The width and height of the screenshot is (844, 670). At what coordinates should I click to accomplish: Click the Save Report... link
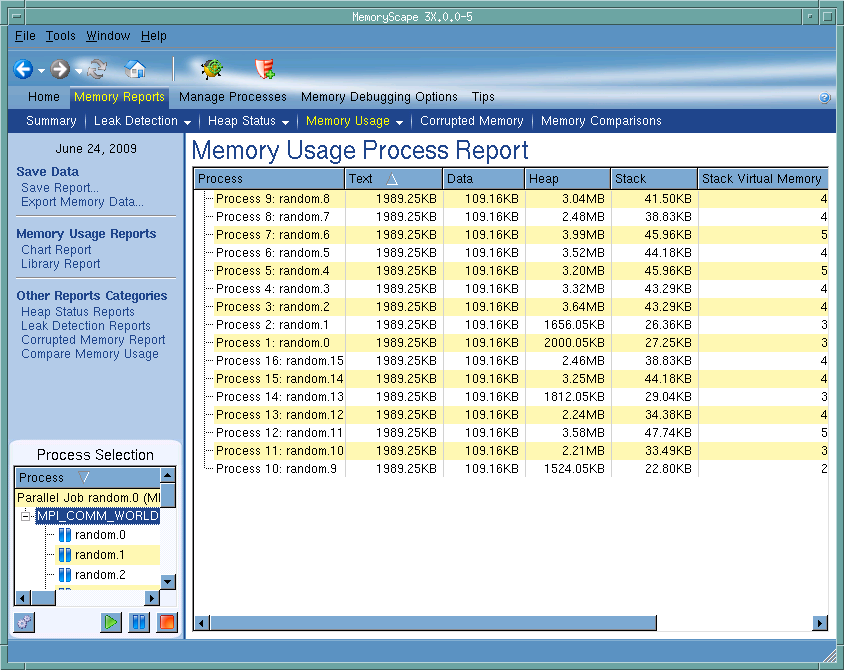60,188
